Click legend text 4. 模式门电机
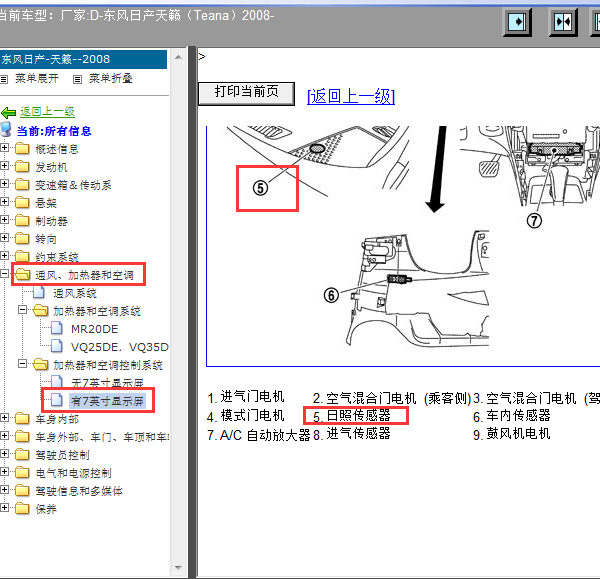 tap(246, 416)
